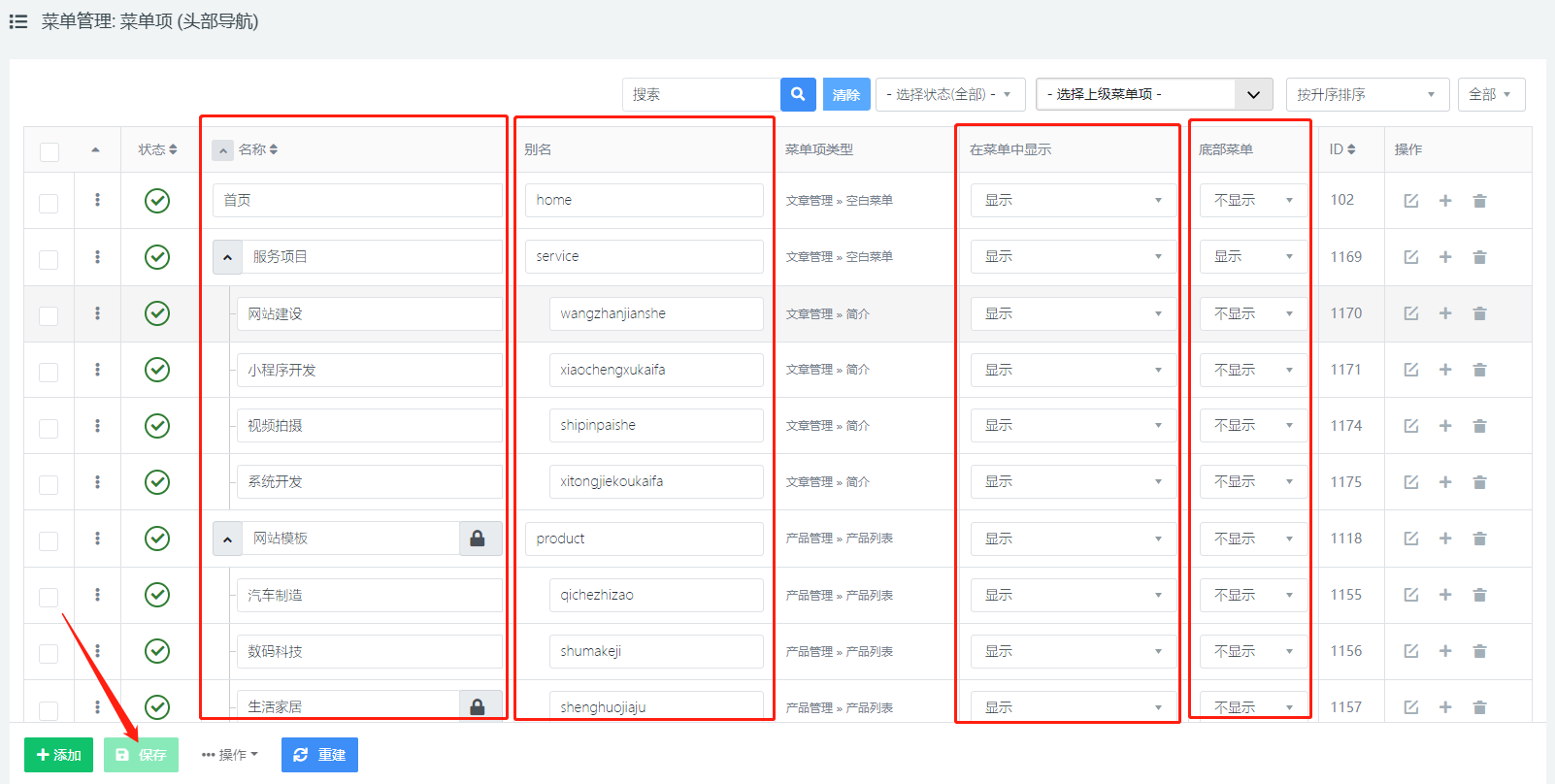Click edit icon for row ID 102

[x=1410, y=201]
